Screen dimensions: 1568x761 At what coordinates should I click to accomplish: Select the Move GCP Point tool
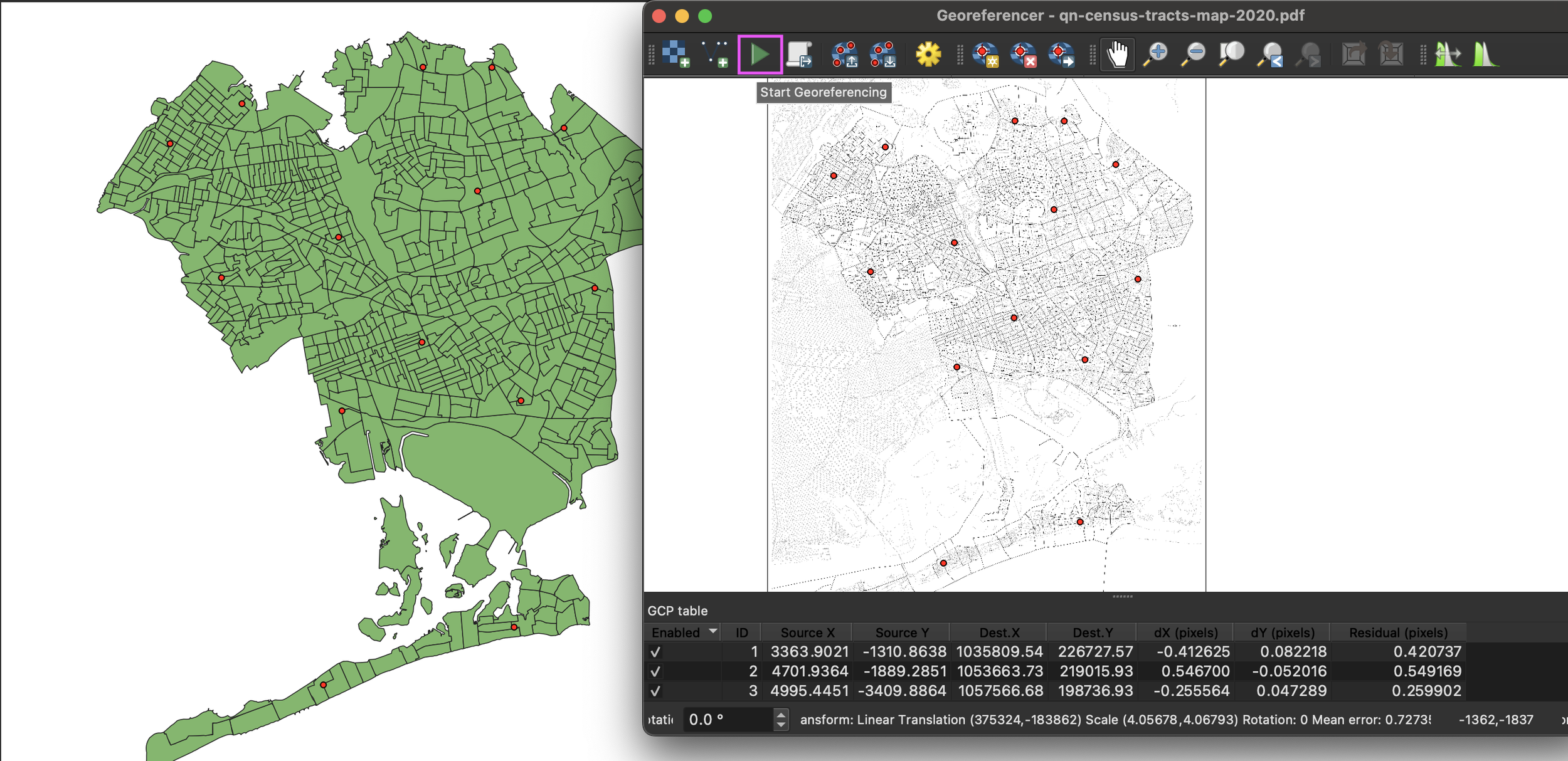tap(1061, 54)
